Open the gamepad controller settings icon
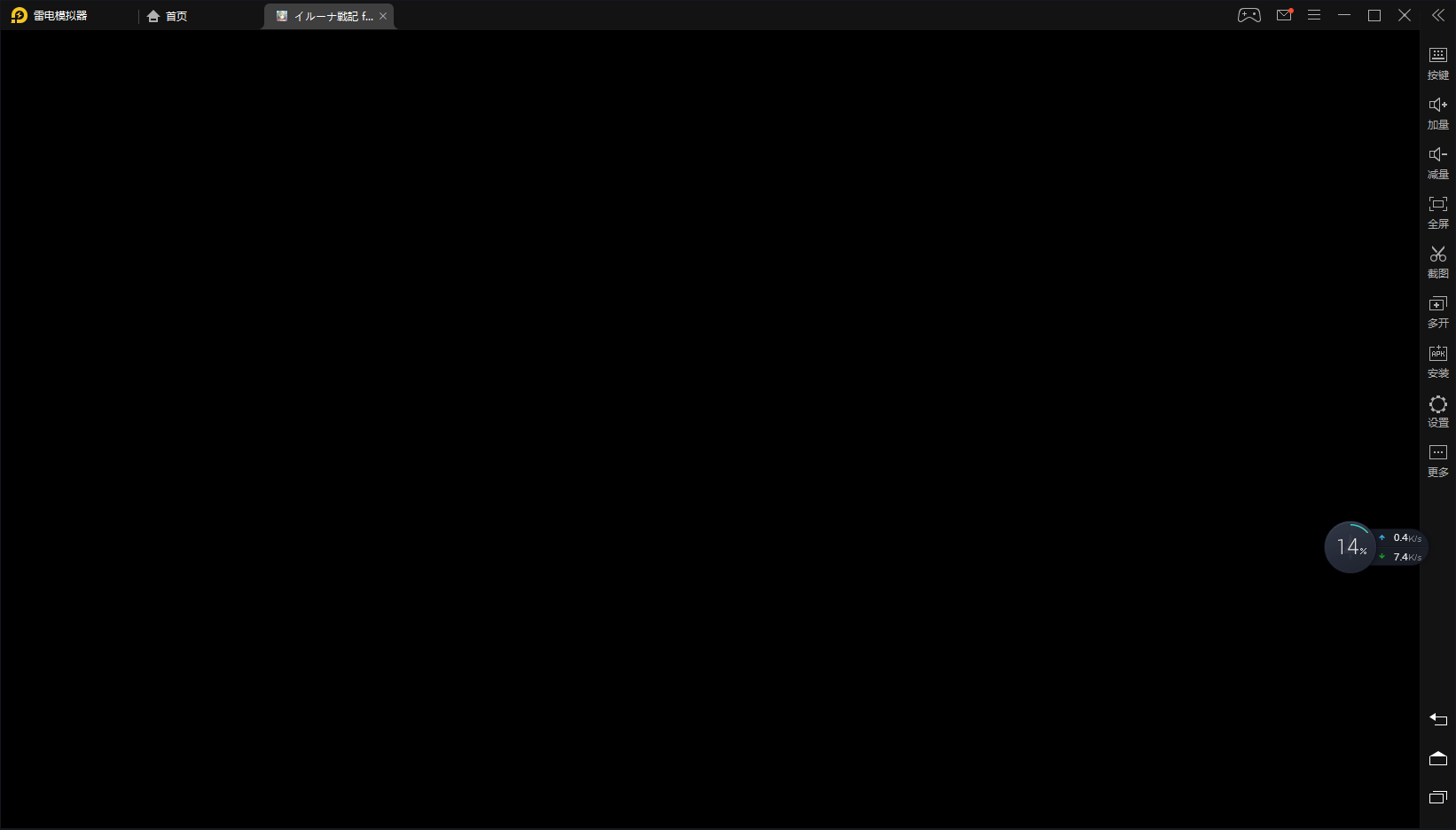Image resolution: width=1456 pixels, height=830 pixels. point(1249,15)
